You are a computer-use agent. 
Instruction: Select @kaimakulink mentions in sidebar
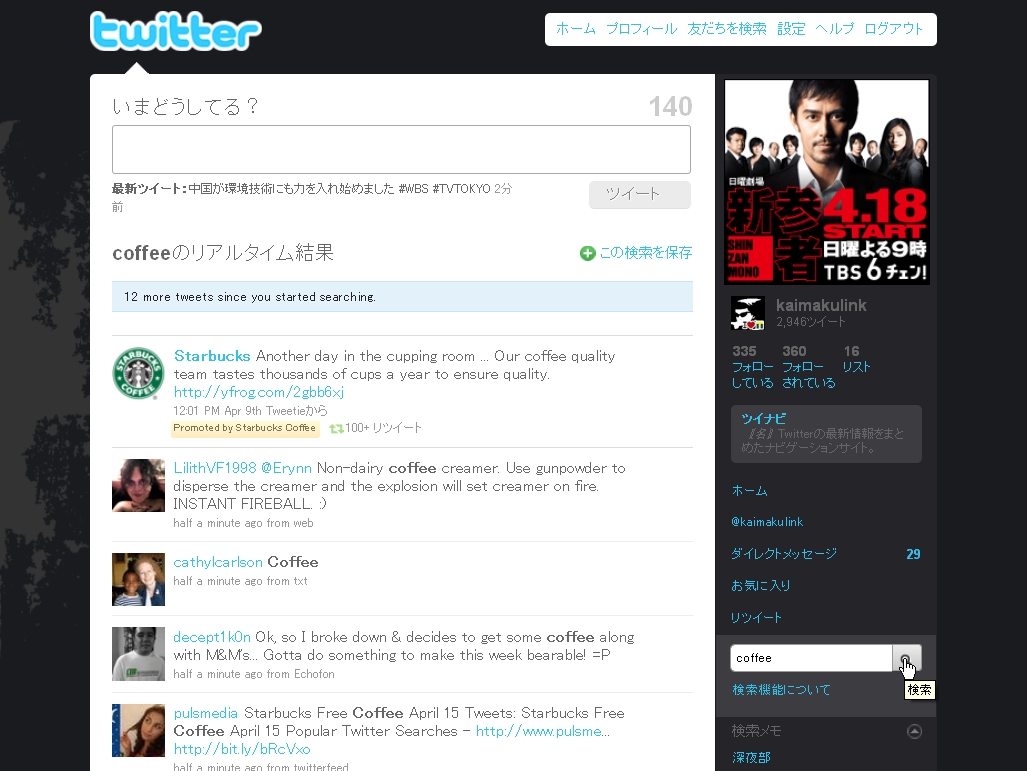coord(767,522)
